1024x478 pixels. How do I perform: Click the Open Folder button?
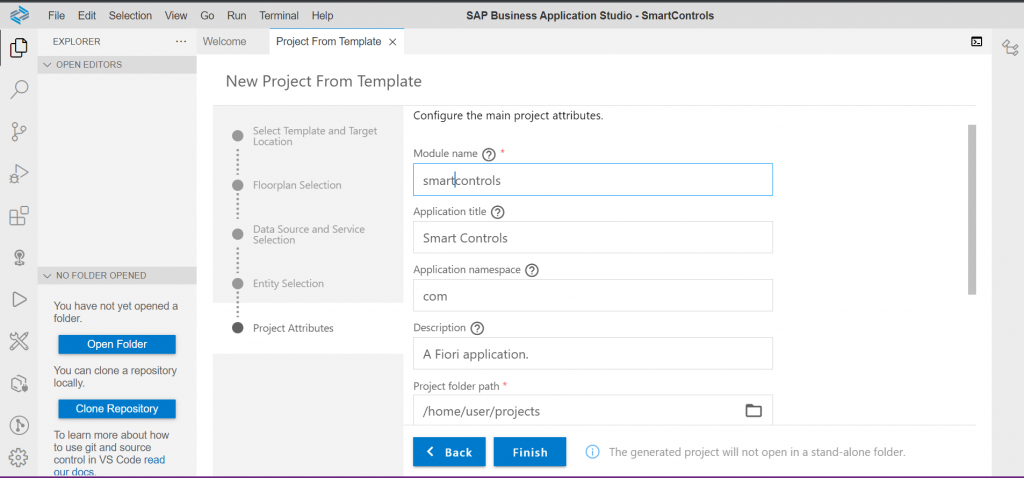(x=117, y=344)
